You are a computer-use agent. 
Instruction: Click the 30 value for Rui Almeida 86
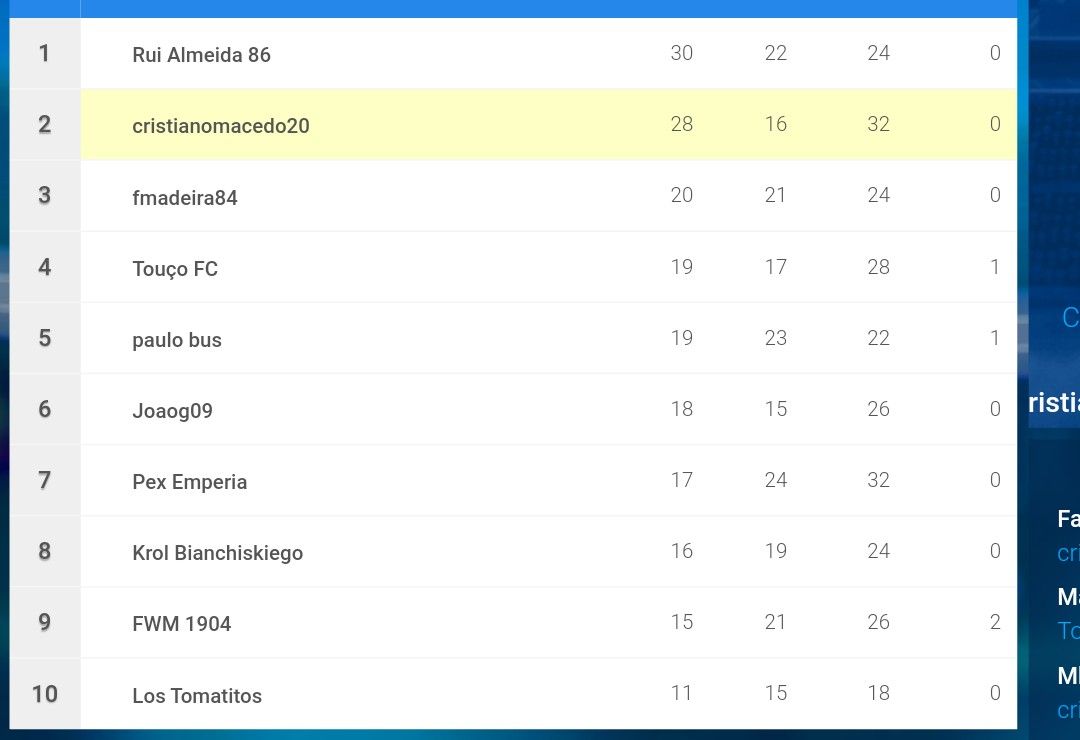tap(682, 53)
